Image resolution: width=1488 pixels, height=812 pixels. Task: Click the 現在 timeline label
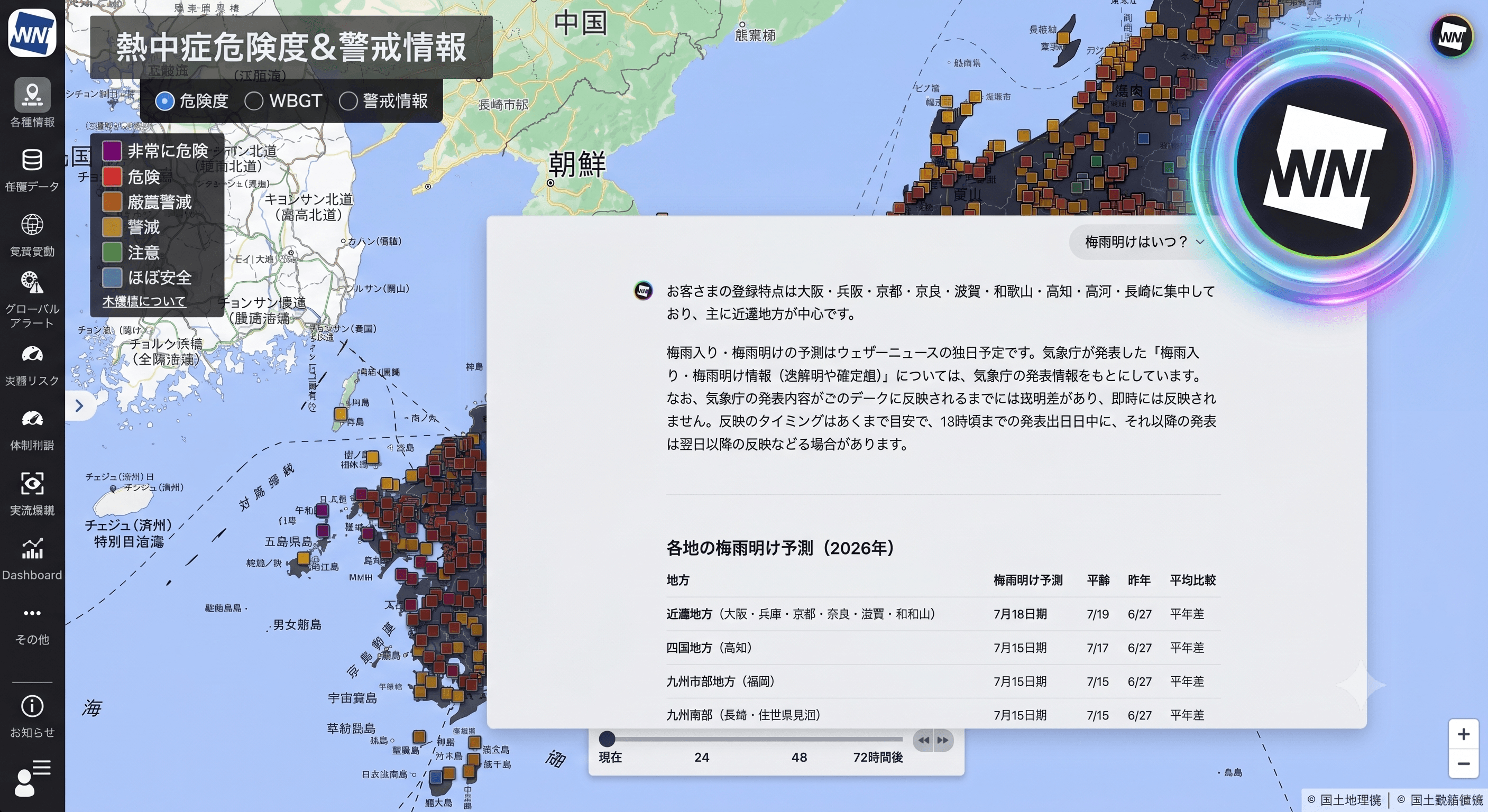click(x=611, y=757)
